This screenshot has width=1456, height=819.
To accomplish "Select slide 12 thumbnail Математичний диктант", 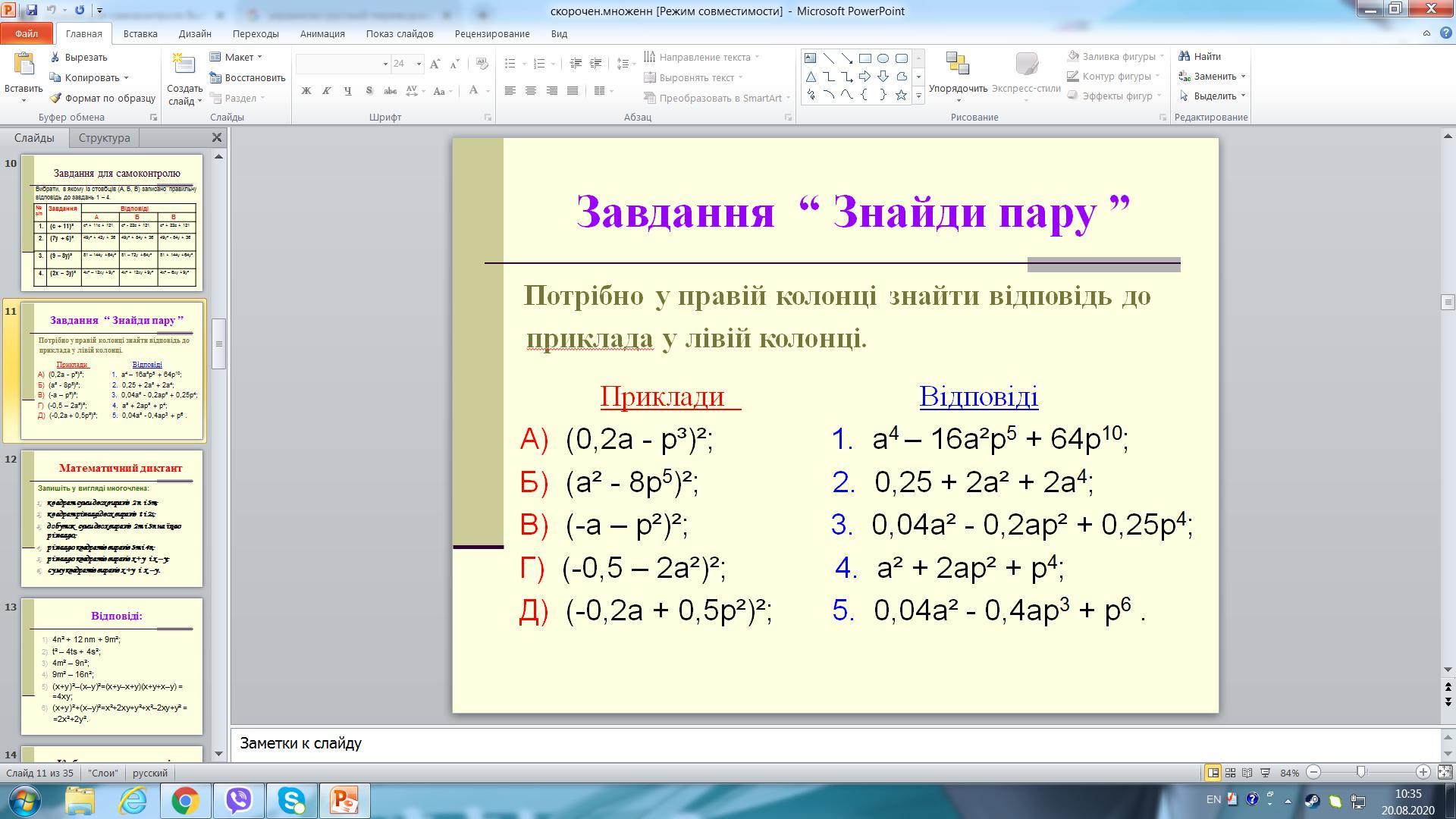I will pyautogui.click(x=111, y=518).
